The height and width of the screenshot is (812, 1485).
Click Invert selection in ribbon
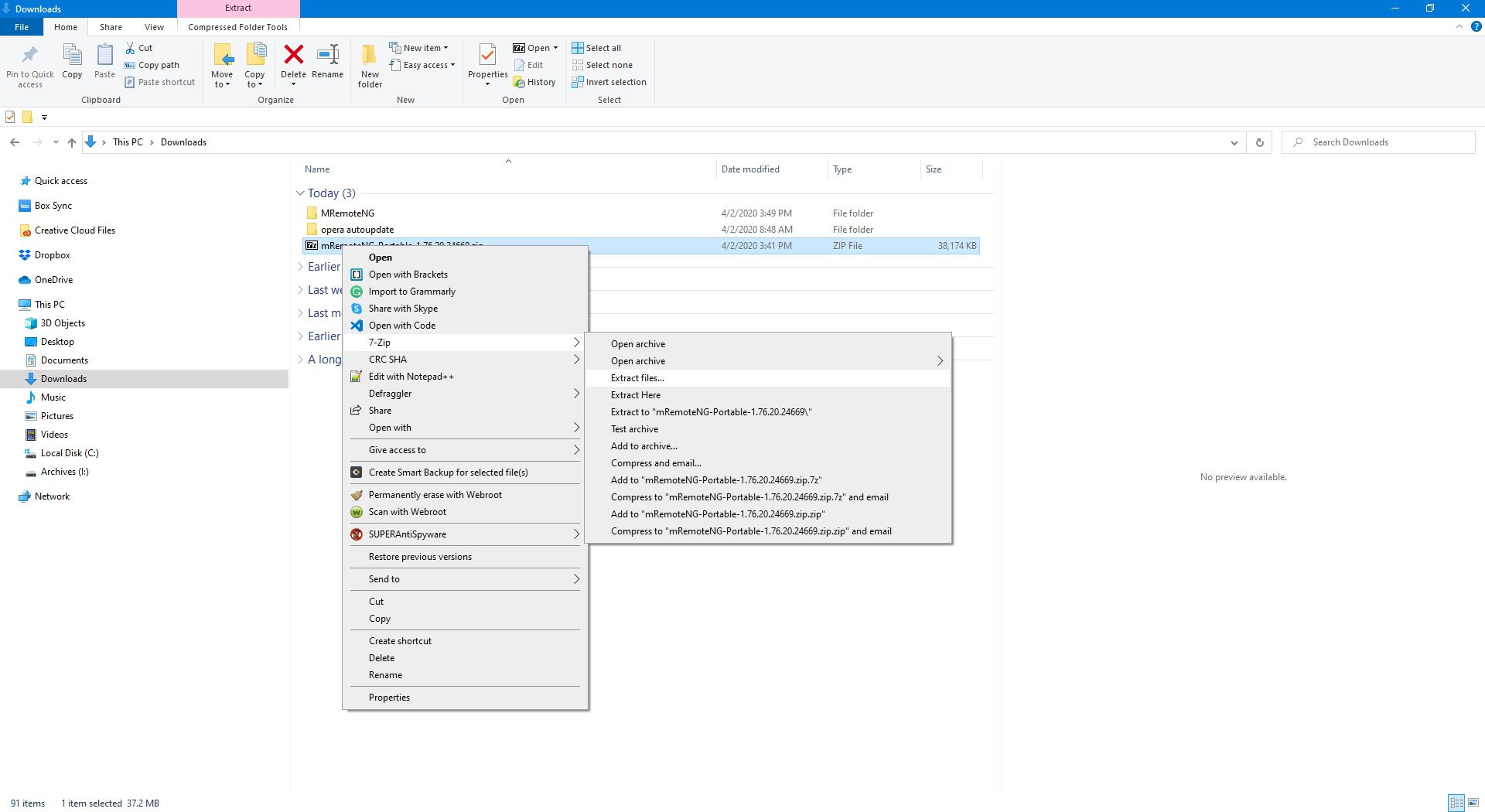[x=609, y=82]
